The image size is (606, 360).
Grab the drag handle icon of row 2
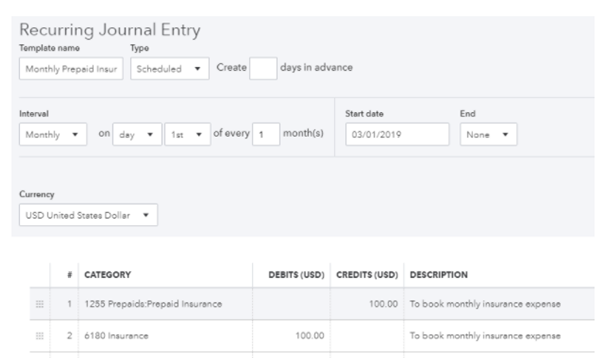coord(40,336)
